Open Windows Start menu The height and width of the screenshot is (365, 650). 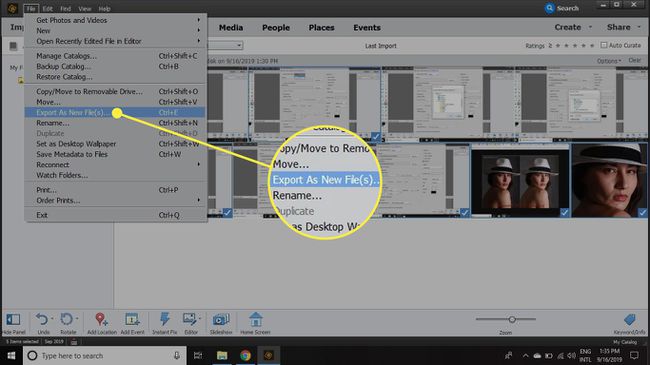coord(11,356)
